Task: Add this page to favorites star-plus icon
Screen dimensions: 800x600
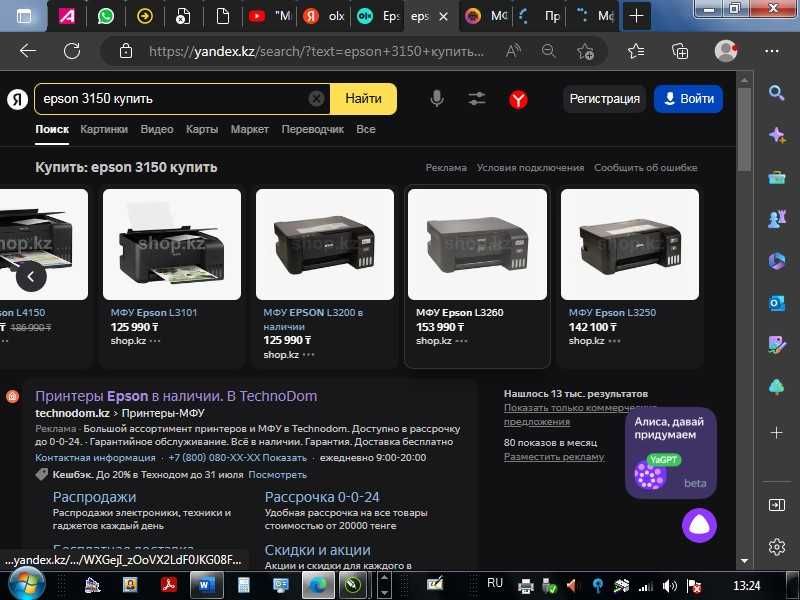Action: (585, 51)
